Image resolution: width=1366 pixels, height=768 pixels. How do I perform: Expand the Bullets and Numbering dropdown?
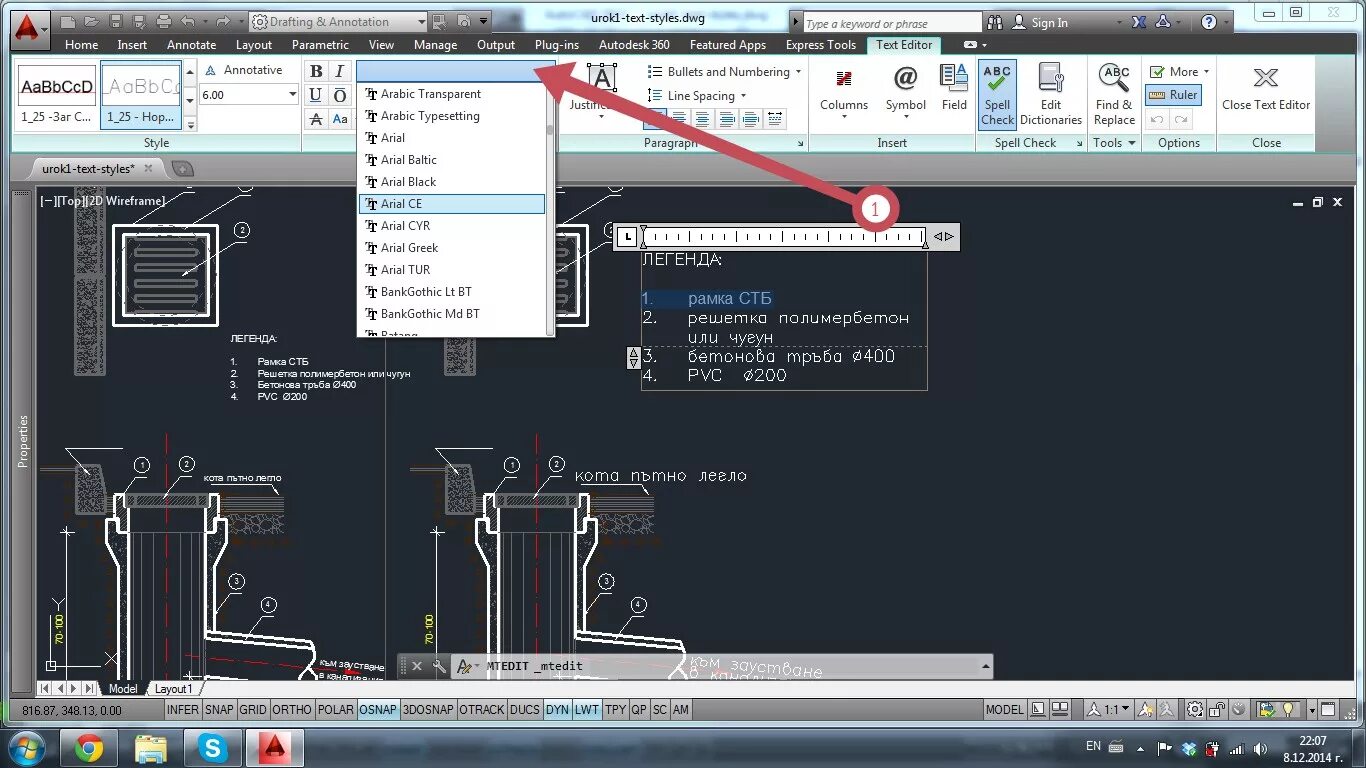pos(798,72)
